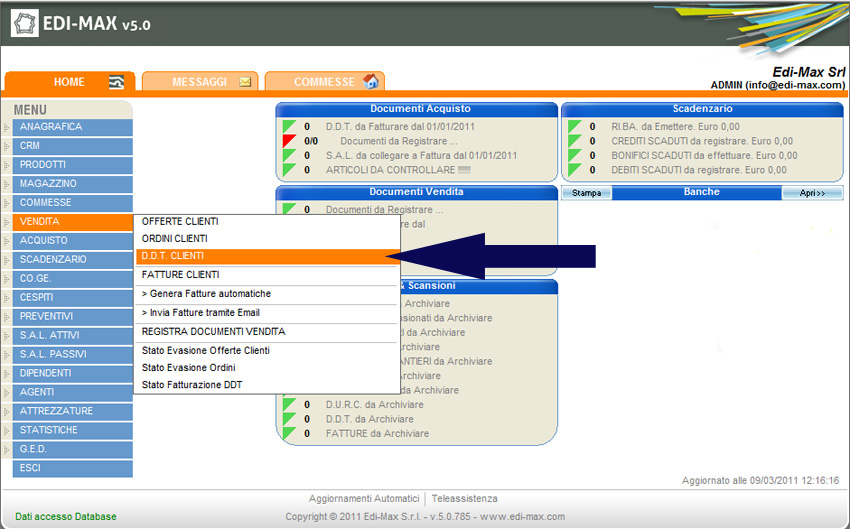Expand the ANAGRAFICA menu section
The width and height of the screenshot is (850, 529).
tap(72, 127)
